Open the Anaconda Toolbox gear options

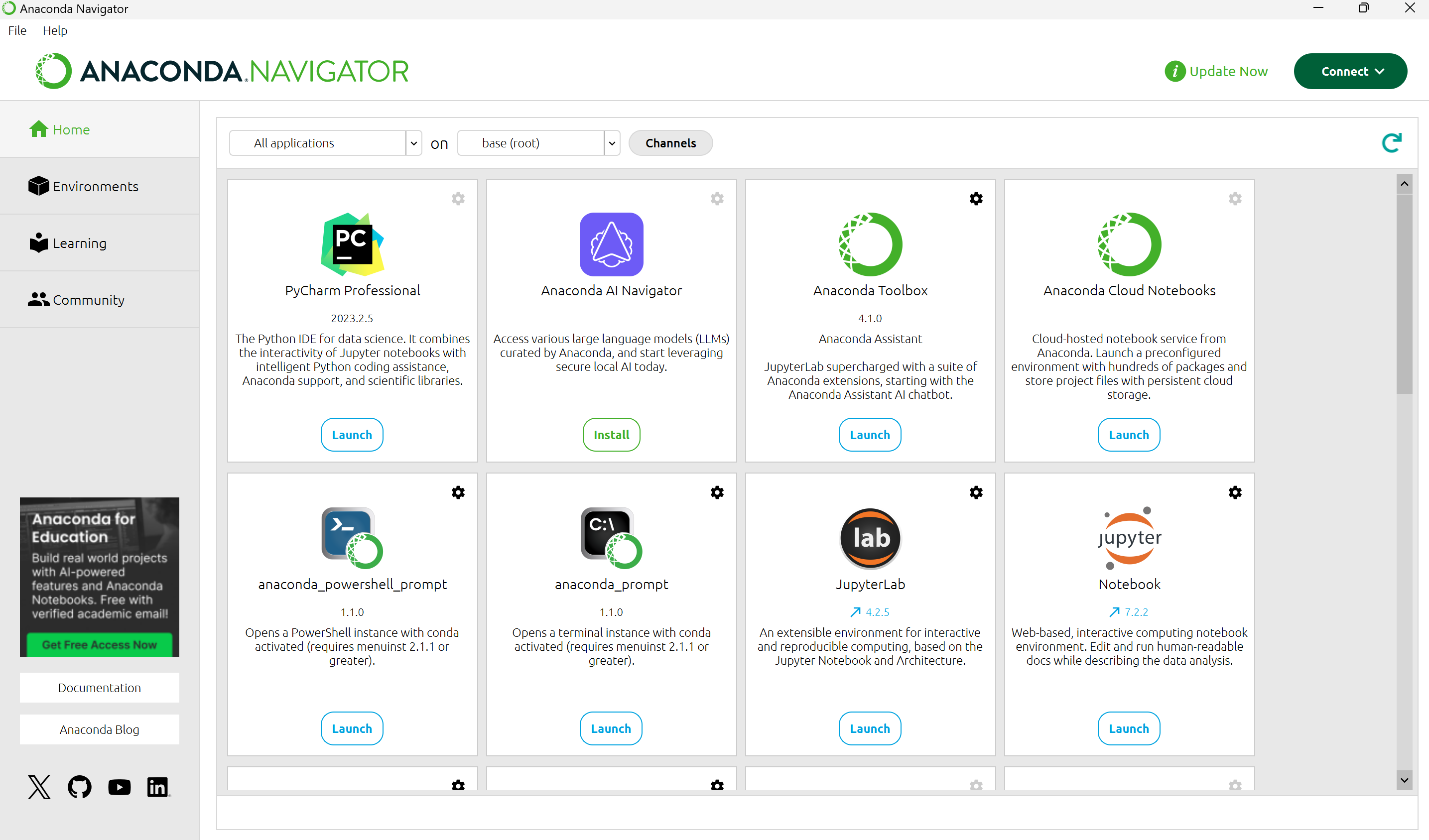coord(975,198)
